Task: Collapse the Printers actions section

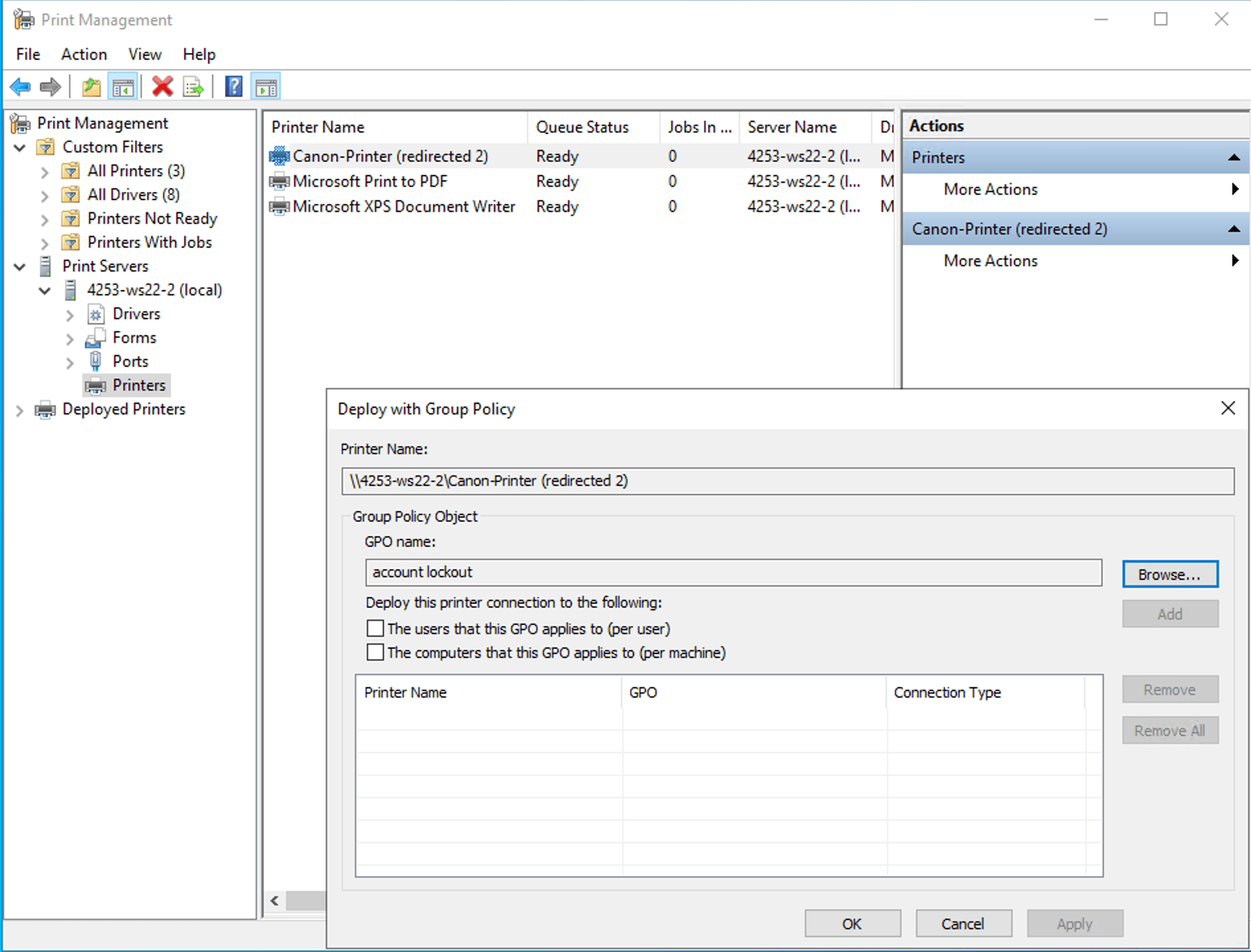Action: click(1235, 158)
